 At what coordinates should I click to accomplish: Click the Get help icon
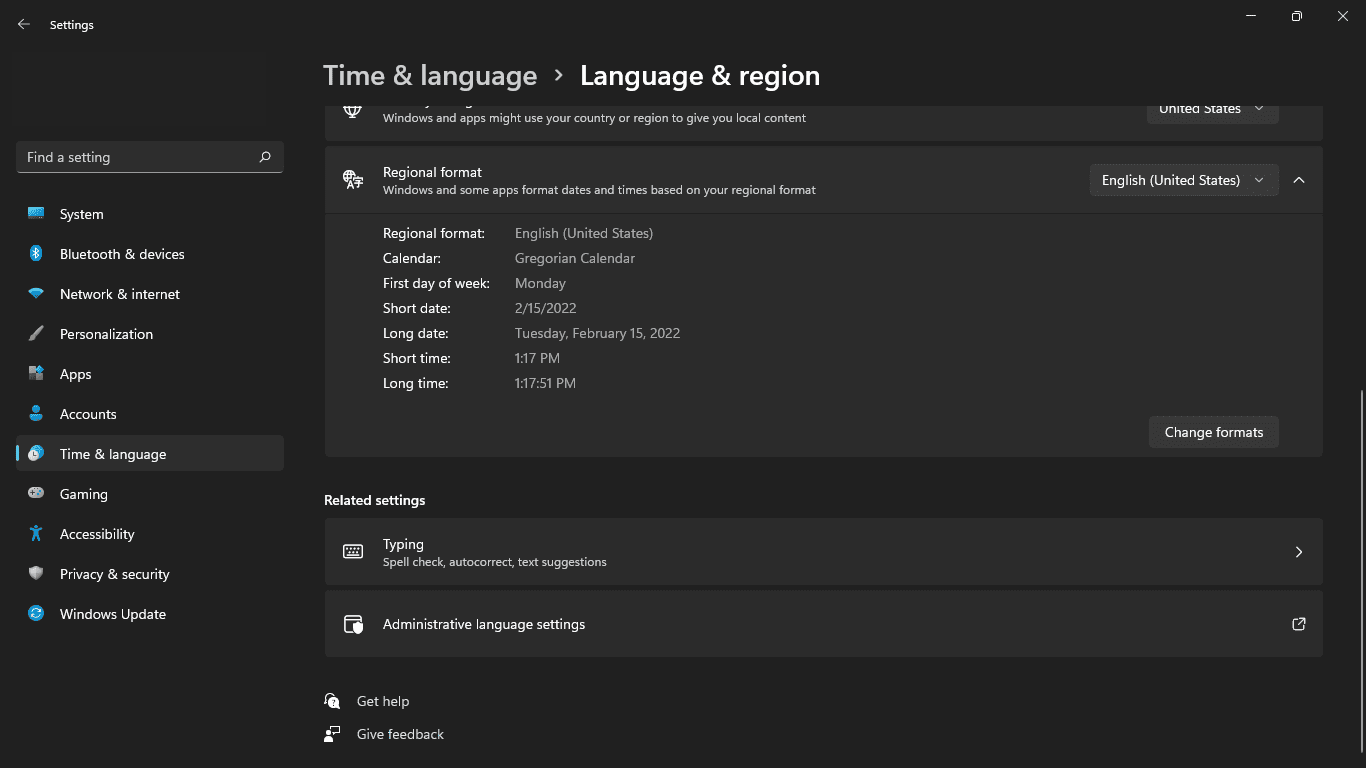click(x=333, y=701)
